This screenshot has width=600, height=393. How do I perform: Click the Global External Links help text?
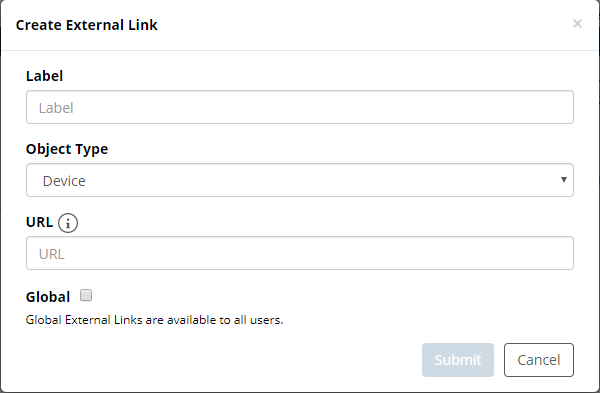pyautogui.click(x=155, y=320)
